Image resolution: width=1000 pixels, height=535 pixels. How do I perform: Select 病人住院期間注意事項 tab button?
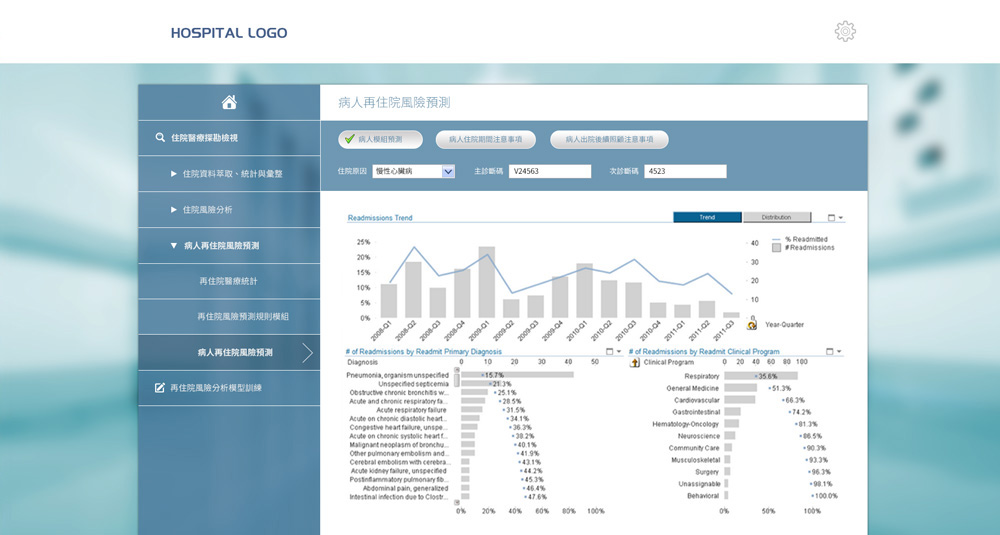(x=485, y=139)
